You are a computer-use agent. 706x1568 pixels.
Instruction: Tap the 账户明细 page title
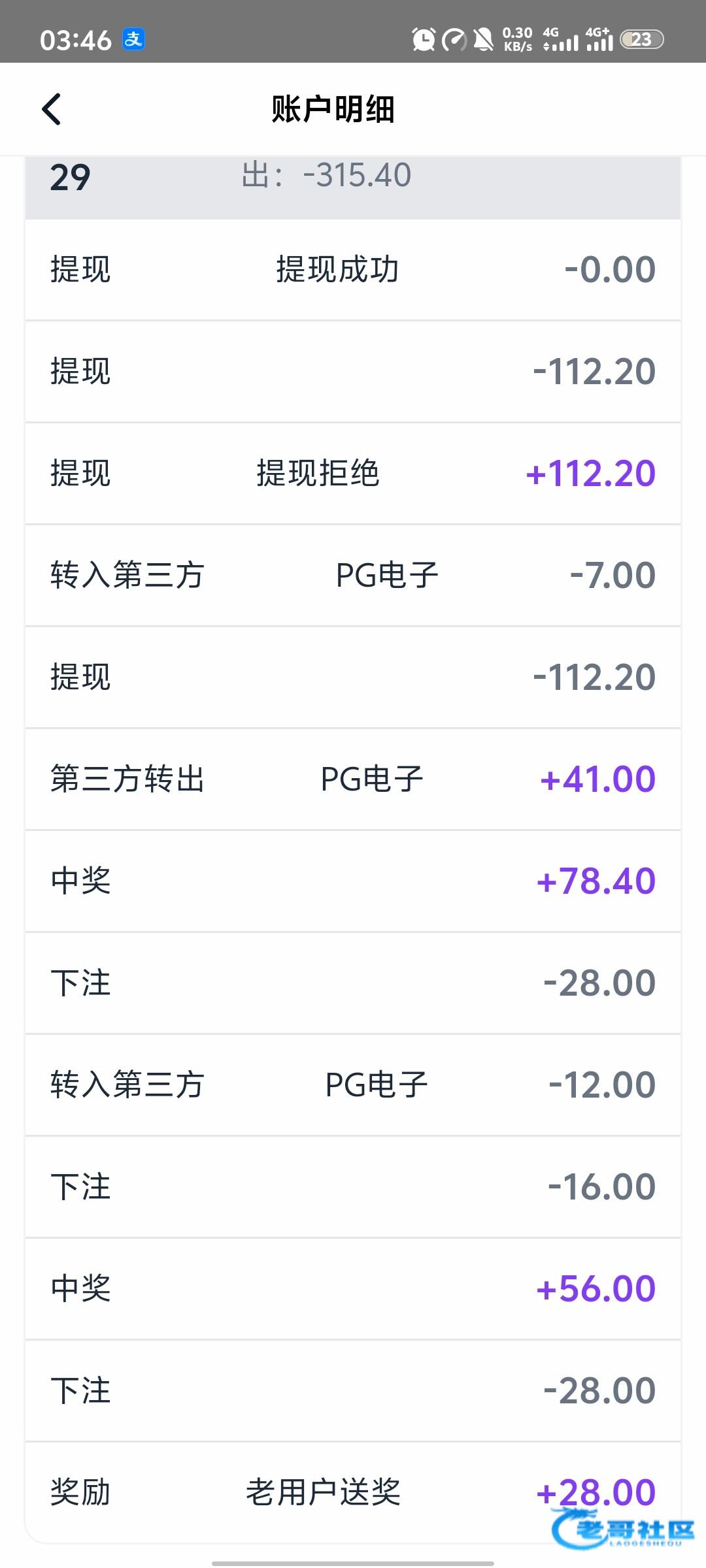(333, 108)
